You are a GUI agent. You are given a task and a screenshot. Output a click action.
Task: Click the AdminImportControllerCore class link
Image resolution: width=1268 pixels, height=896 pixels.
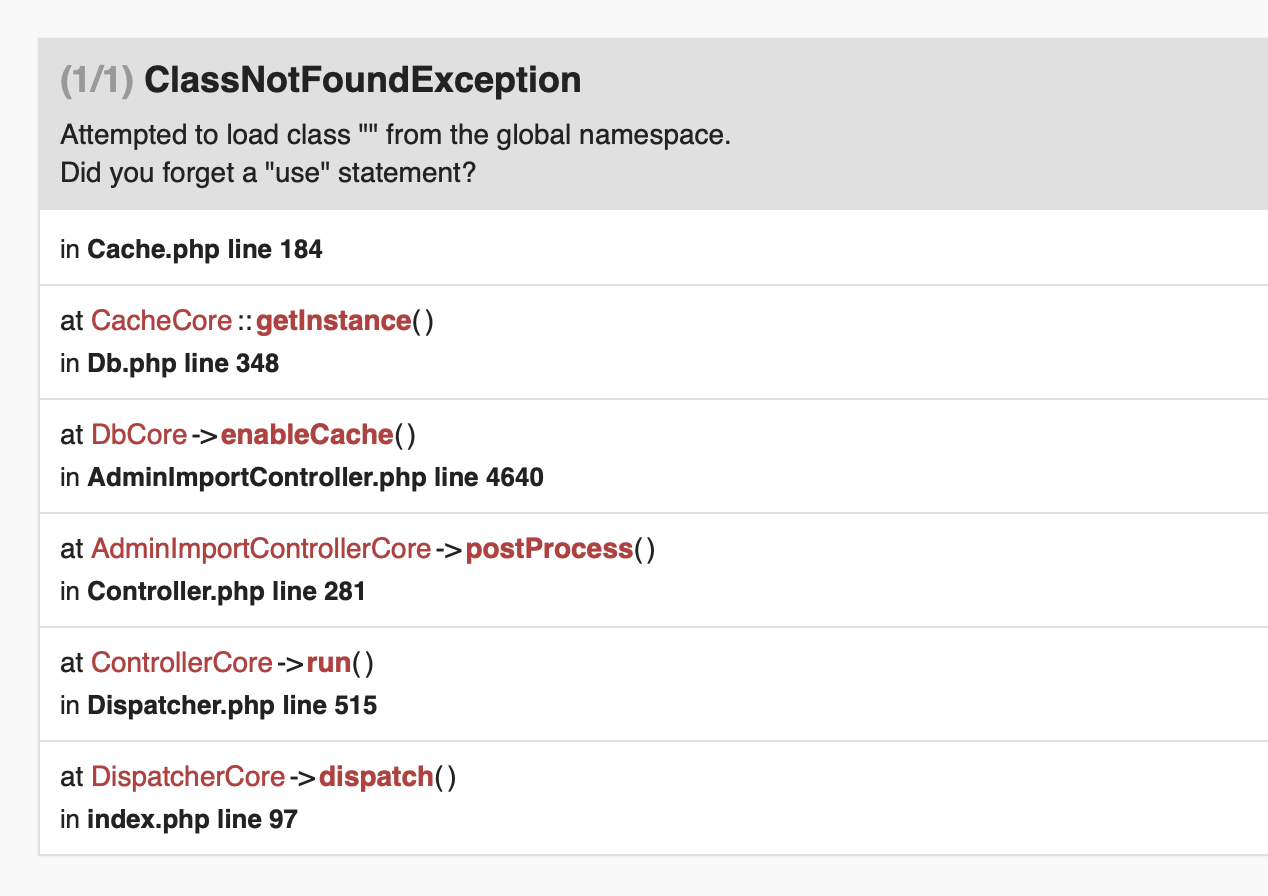point(260,549)
